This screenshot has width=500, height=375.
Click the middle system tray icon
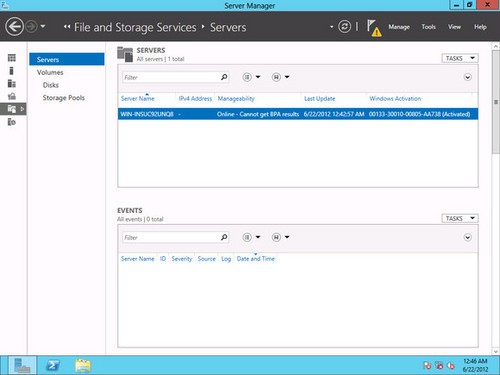[439, 366]
